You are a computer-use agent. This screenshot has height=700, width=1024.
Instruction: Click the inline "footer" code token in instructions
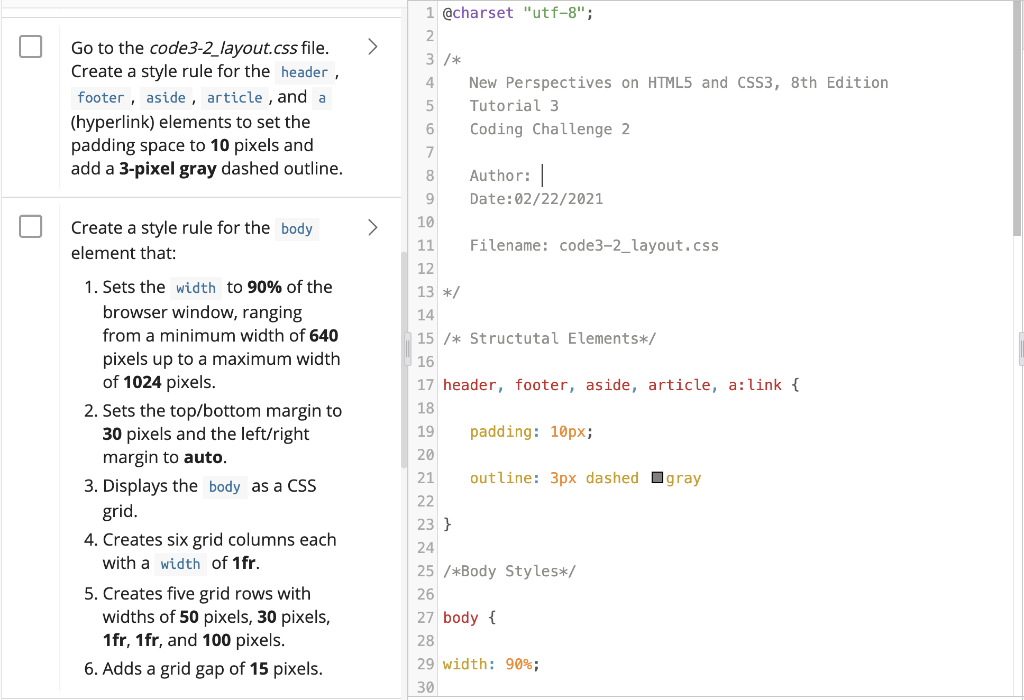point(100,97)
